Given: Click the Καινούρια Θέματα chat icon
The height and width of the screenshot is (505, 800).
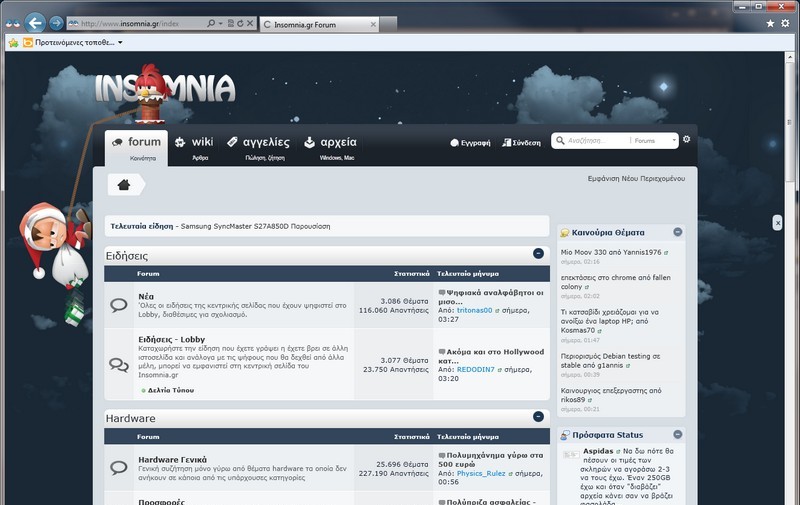Looking at the screenshot, I should pos(565,233).
